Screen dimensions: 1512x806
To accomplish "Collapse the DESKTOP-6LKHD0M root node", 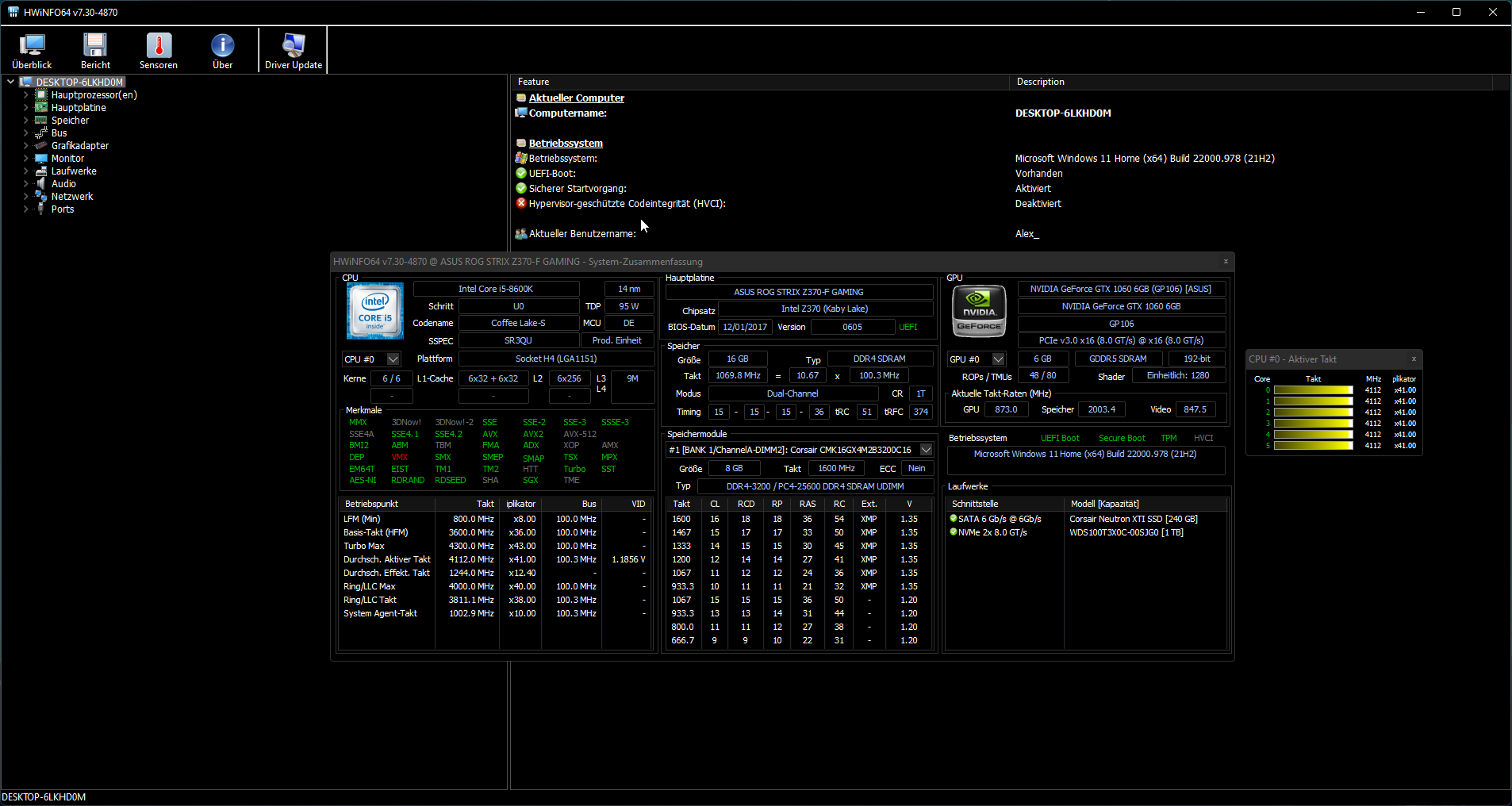I will (10, 82).
